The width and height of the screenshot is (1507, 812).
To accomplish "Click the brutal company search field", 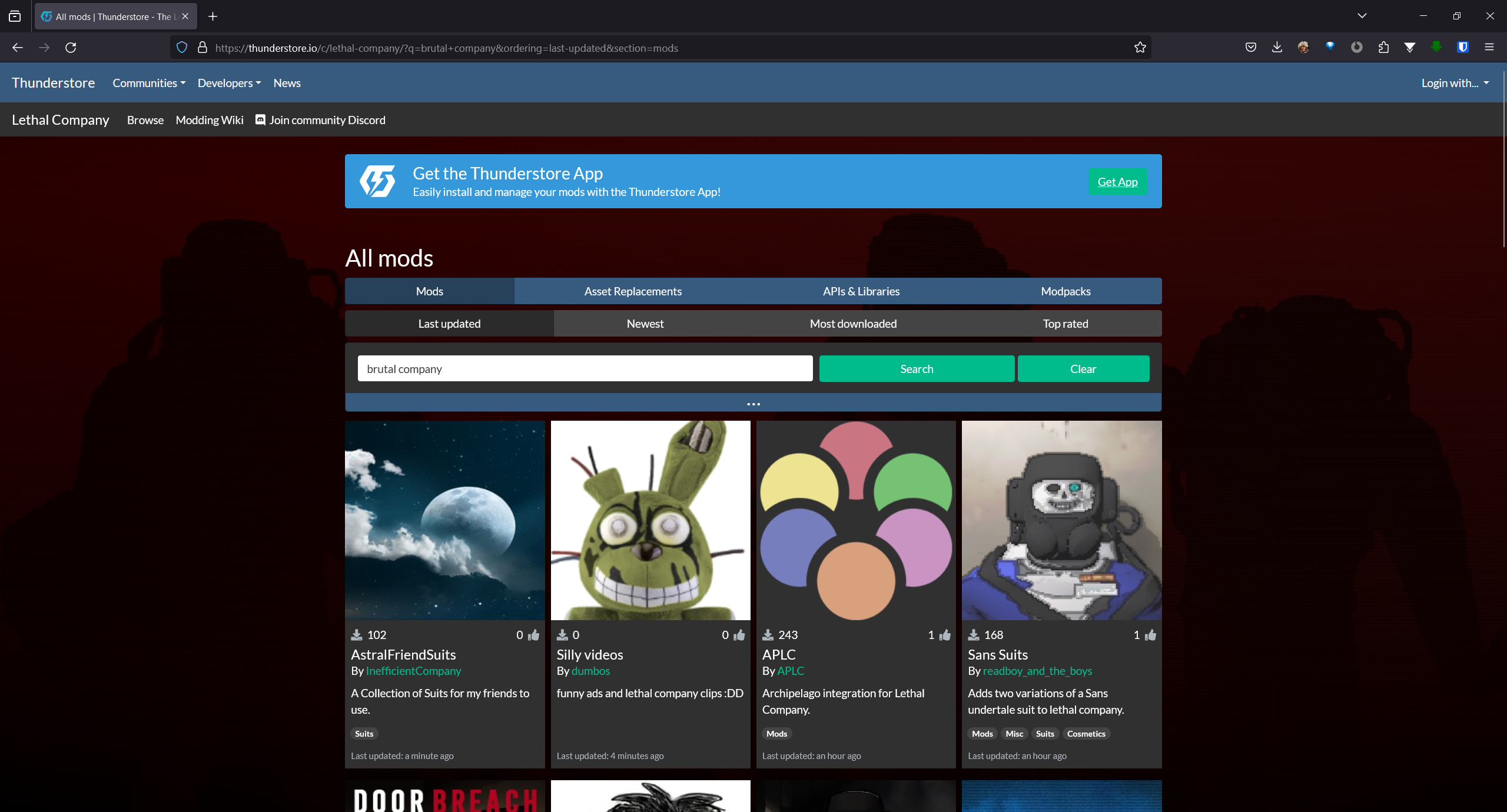I will (x=585, y=369).
